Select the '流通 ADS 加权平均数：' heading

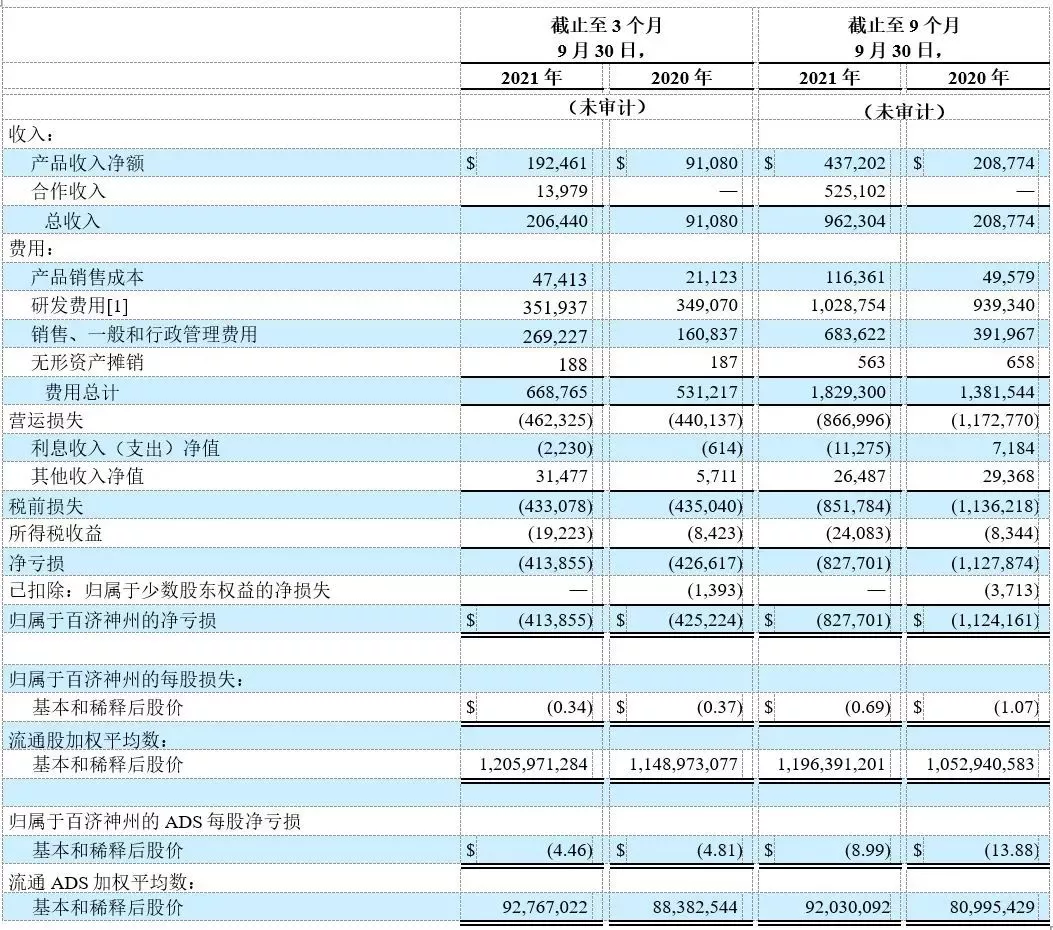[x=102, y=882]
